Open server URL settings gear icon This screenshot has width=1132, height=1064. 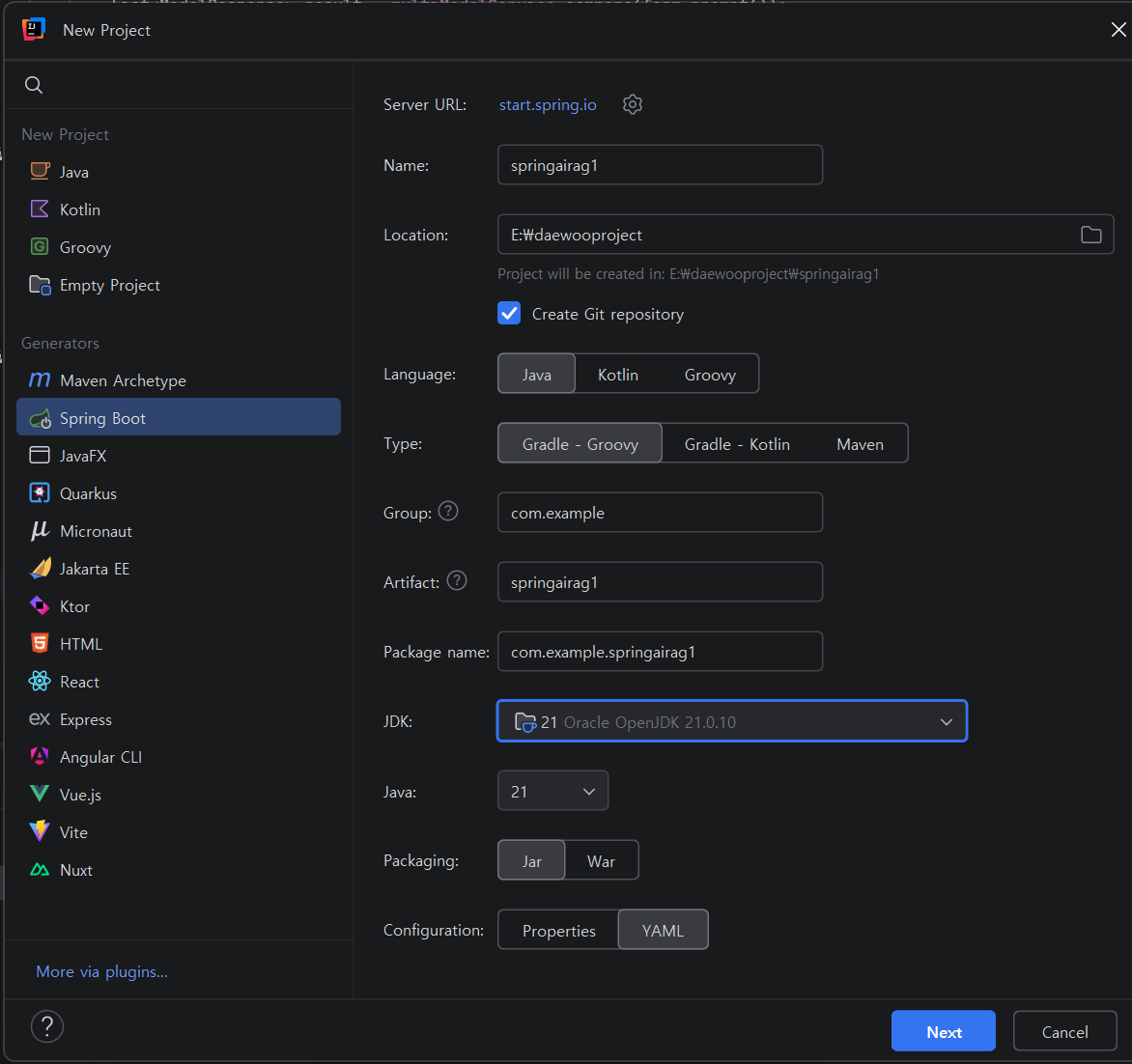tap(633, 104)
